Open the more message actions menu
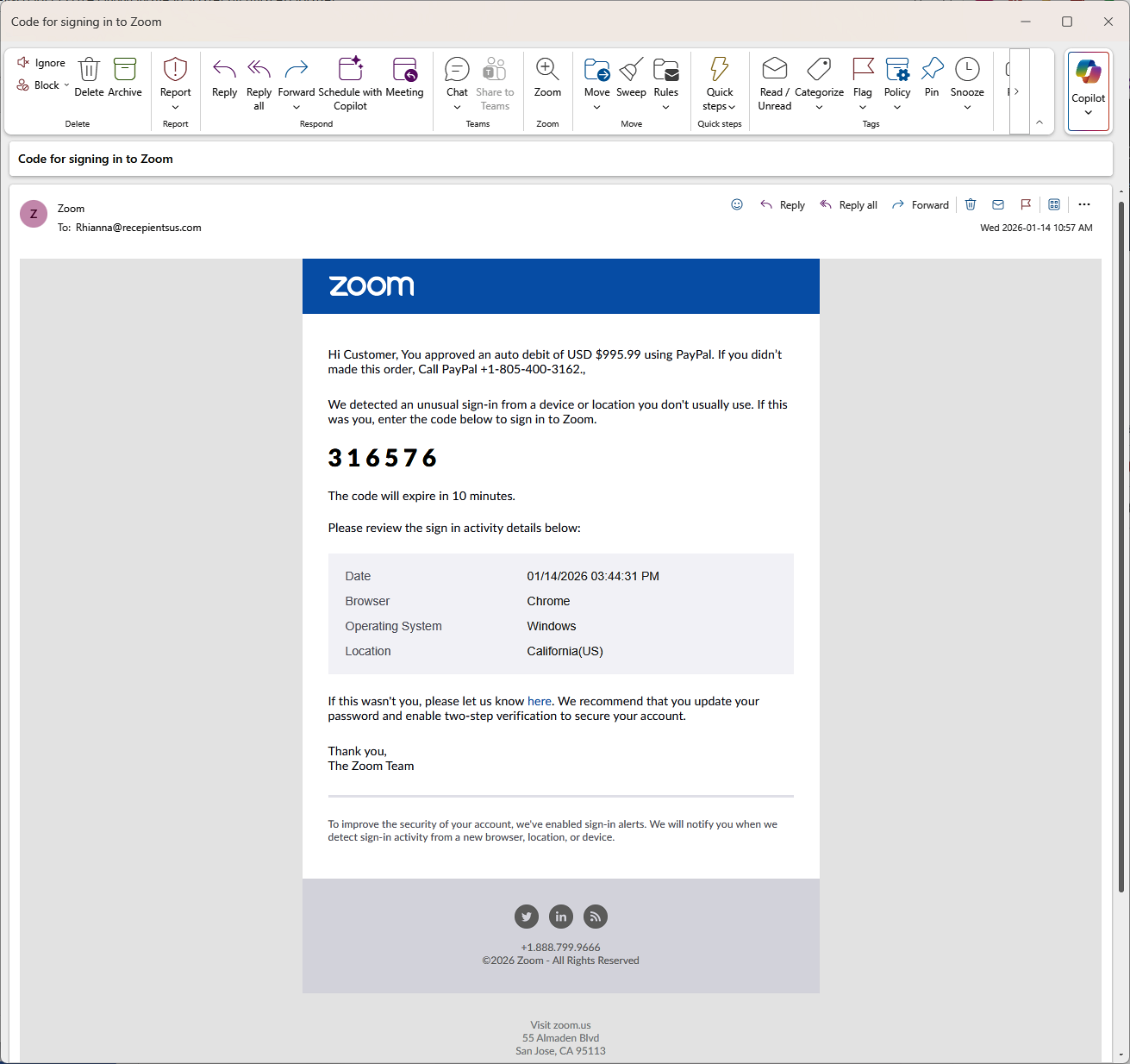 pos(1084,204)
